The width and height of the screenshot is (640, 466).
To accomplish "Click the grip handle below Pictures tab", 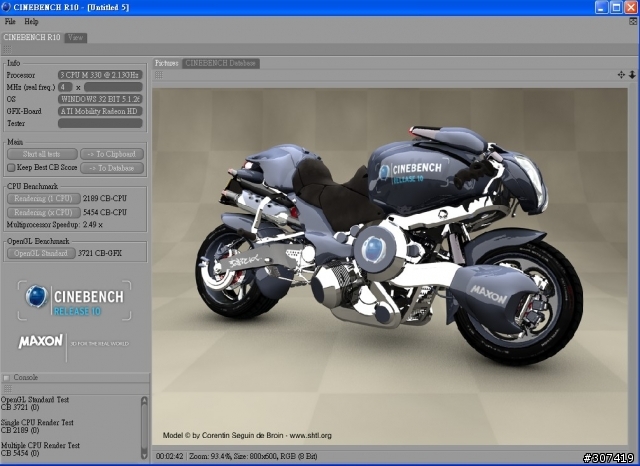I will point(159,75).
